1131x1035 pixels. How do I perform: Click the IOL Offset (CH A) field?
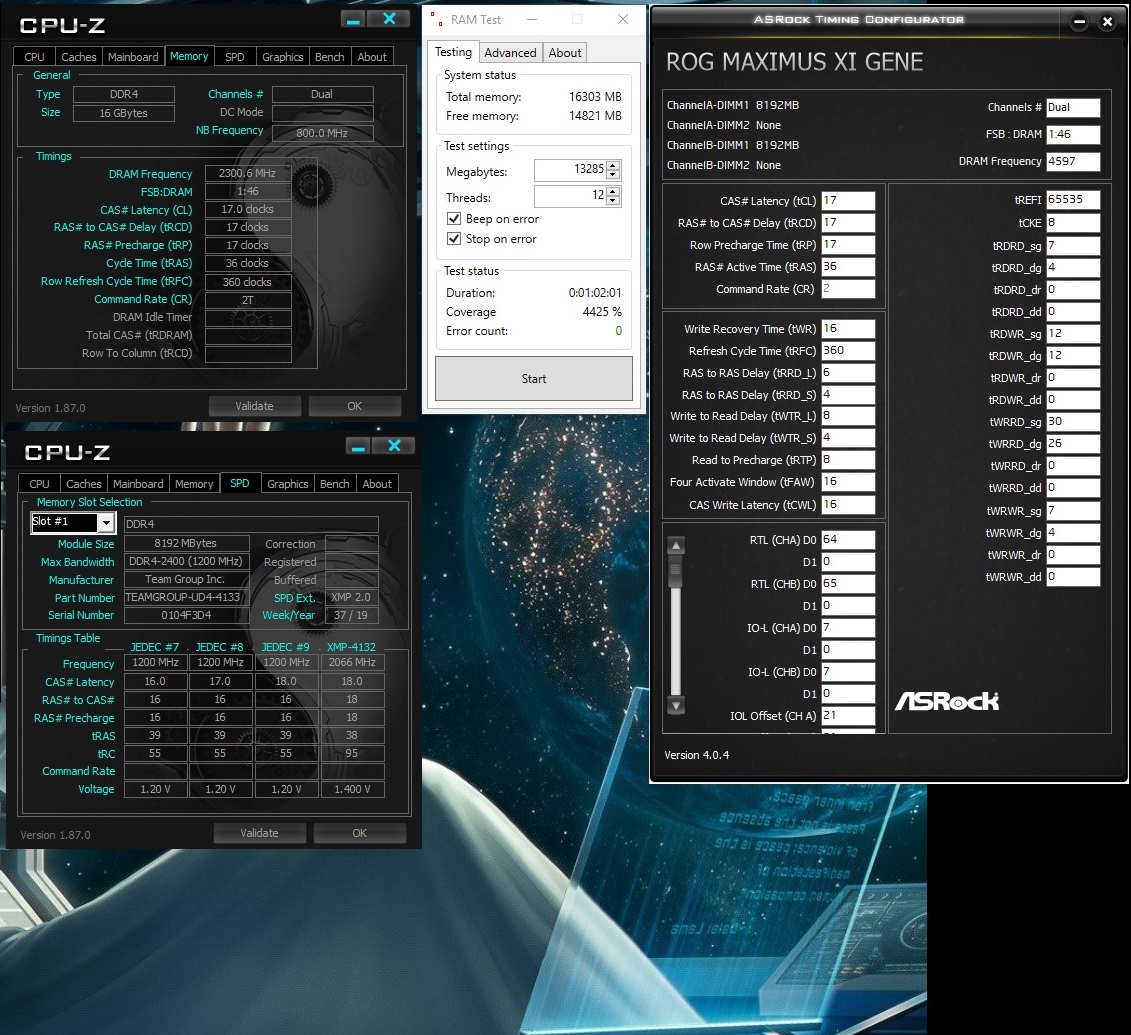tap(848, 715)
